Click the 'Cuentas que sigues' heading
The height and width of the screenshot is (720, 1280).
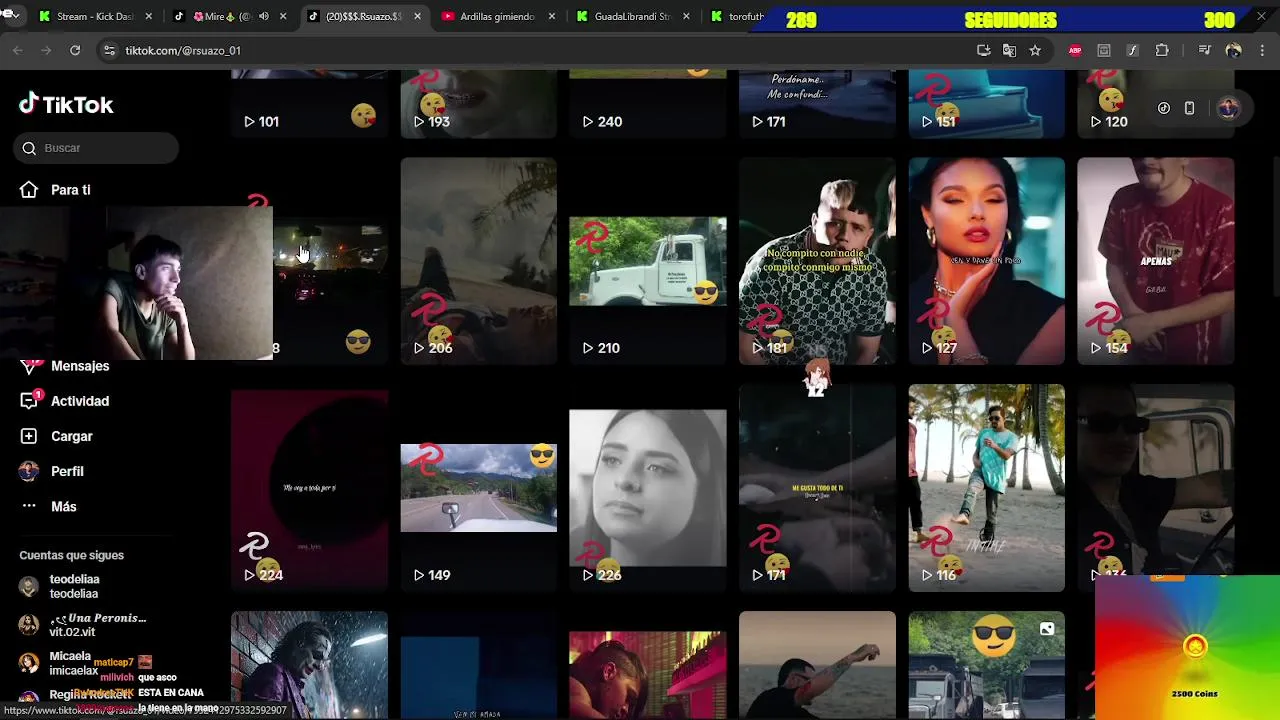tap(72, 555)
